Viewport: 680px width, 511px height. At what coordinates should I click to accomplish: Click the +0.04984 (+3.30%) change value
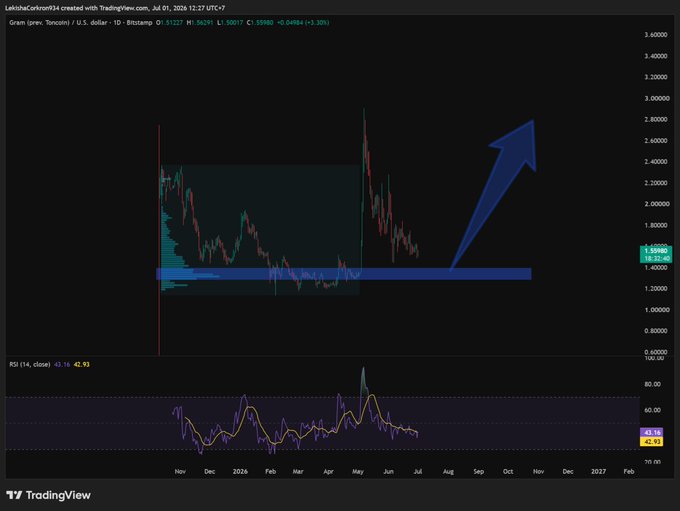[x=303, y=23]
